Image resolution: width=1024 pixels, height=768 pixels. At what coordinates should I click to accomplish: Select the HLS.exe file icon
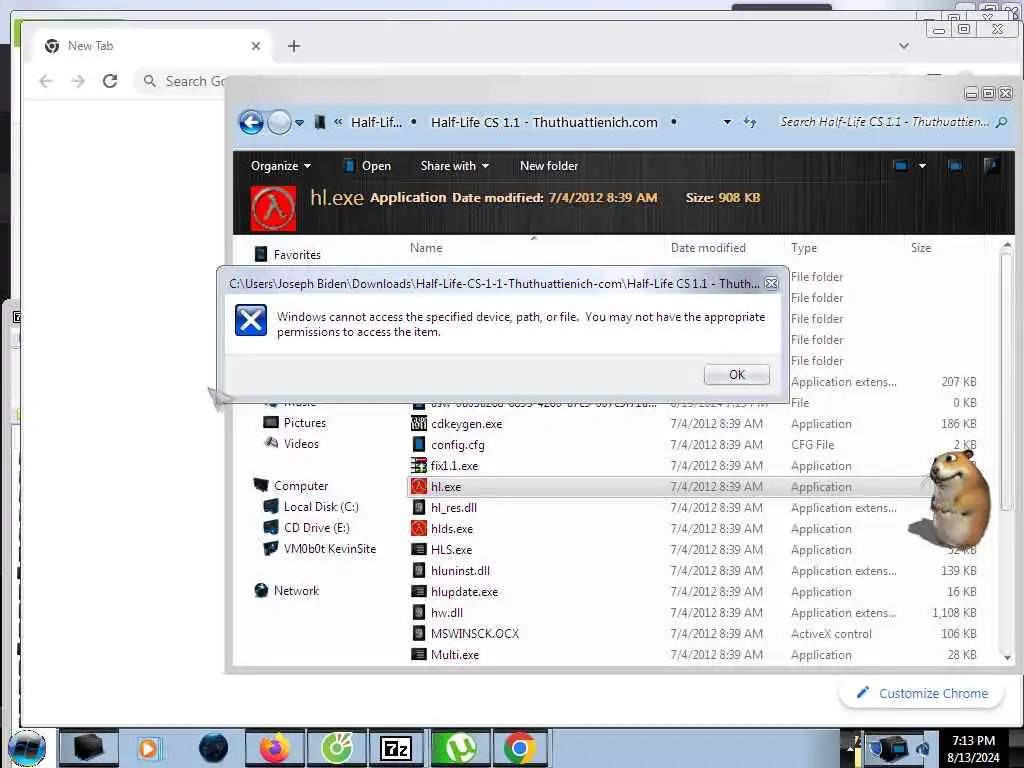(419, 549)
